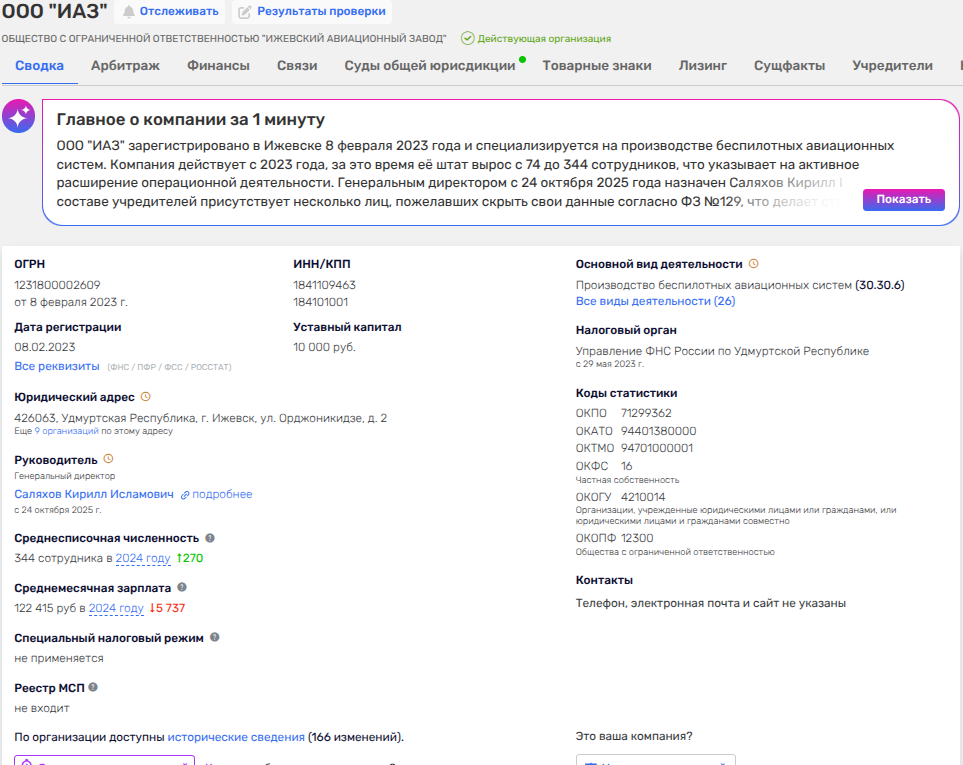The width and height of the screenshot is (963, 765).
Task: Click the clock icon next to Юридический адрес
Action: (146, 397)
